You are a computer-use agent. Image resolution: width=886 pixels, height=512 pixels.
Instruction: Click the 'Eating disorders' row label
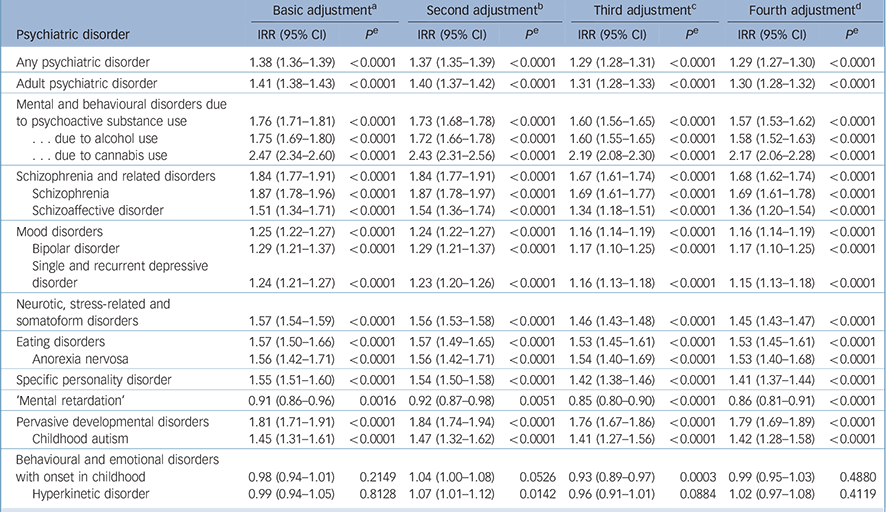coord(61,342)
